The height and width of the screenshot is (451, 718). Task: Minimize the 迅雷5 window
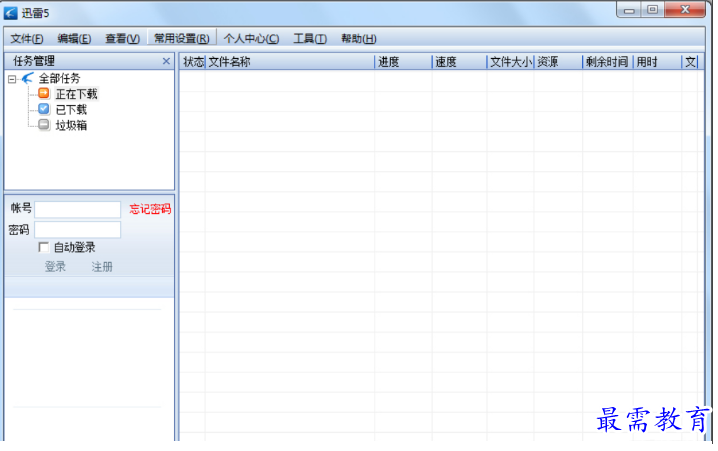pos(629,10)
